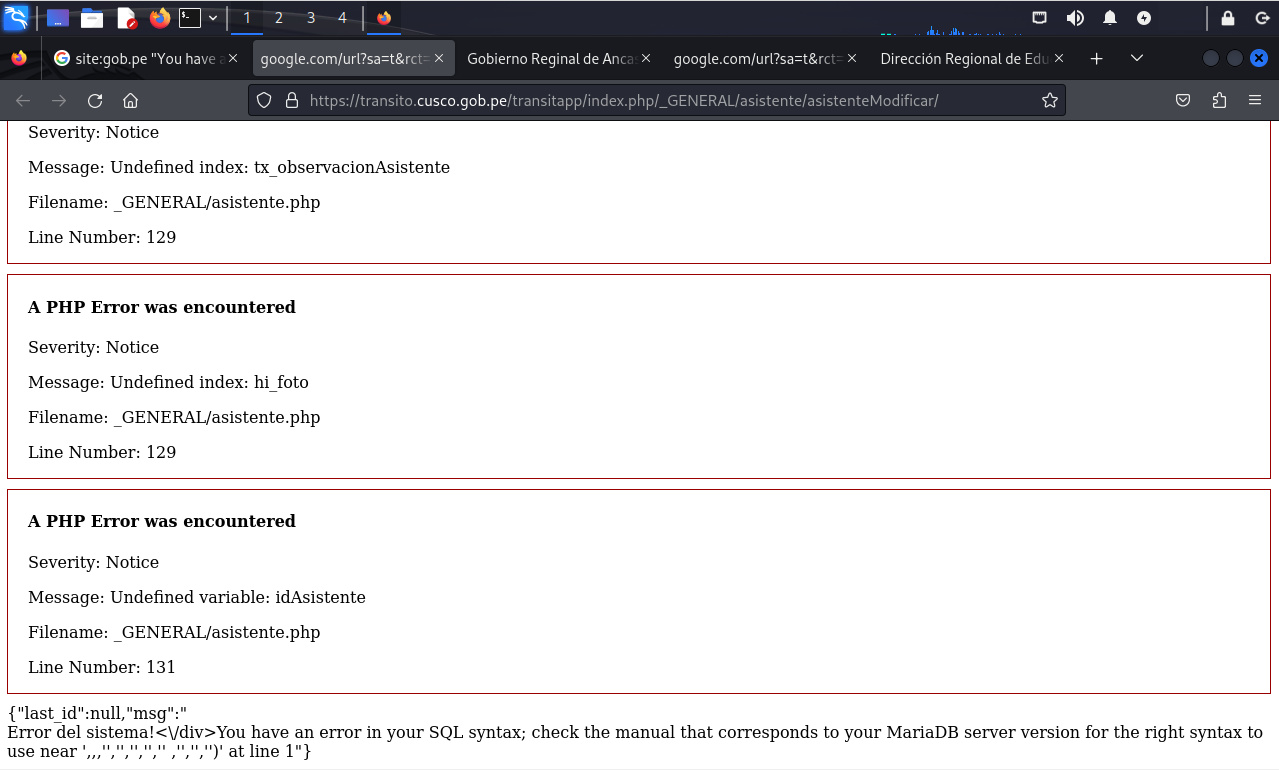The height and width of the screenshot is (770, 1279).
Task: Open the terminal launcher dropdown arrow
Action: (213, 18)
